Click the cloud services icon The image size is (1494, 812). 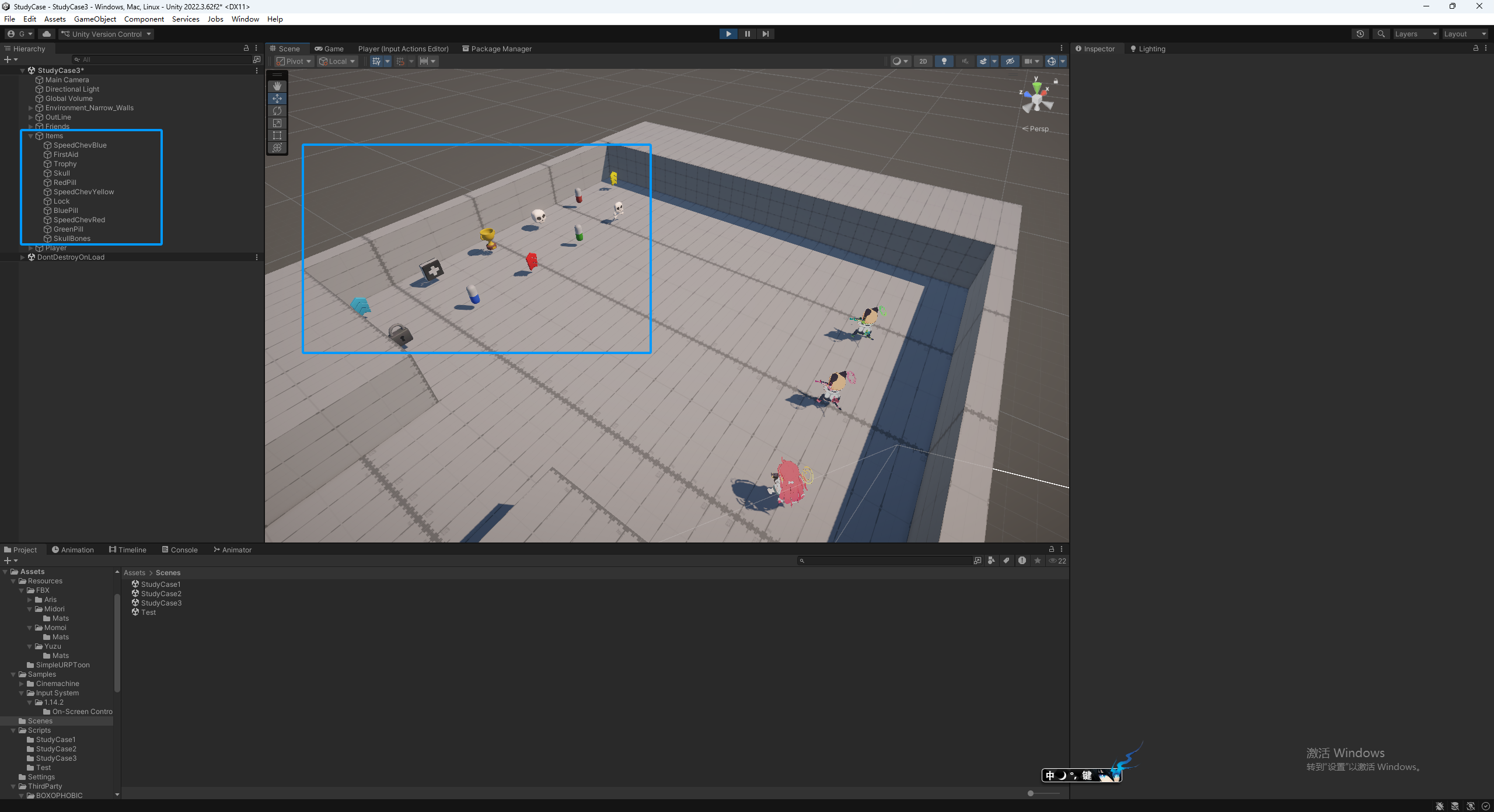(x=47, y=34)
